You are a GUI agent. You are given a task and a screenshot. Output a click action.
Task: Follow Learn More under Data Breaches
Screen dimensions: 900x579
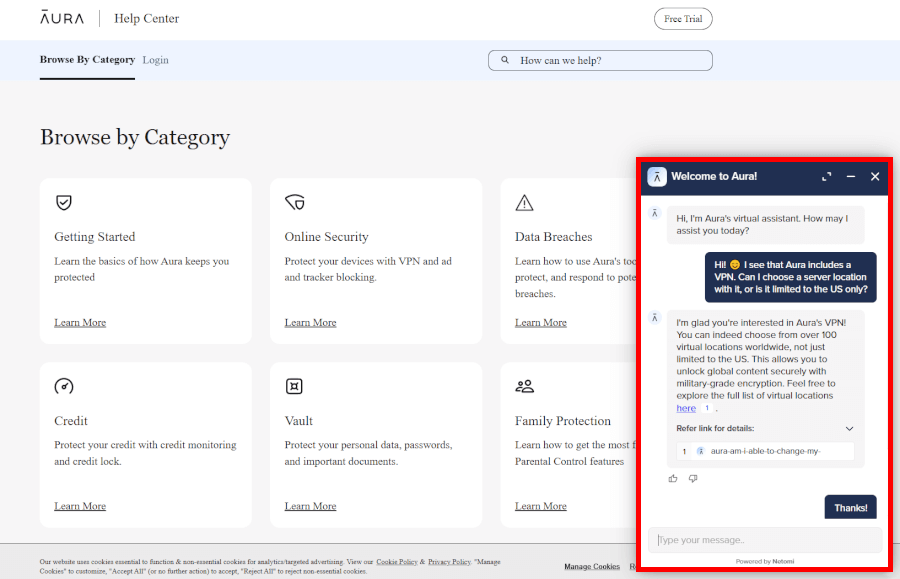coord(540,322)
